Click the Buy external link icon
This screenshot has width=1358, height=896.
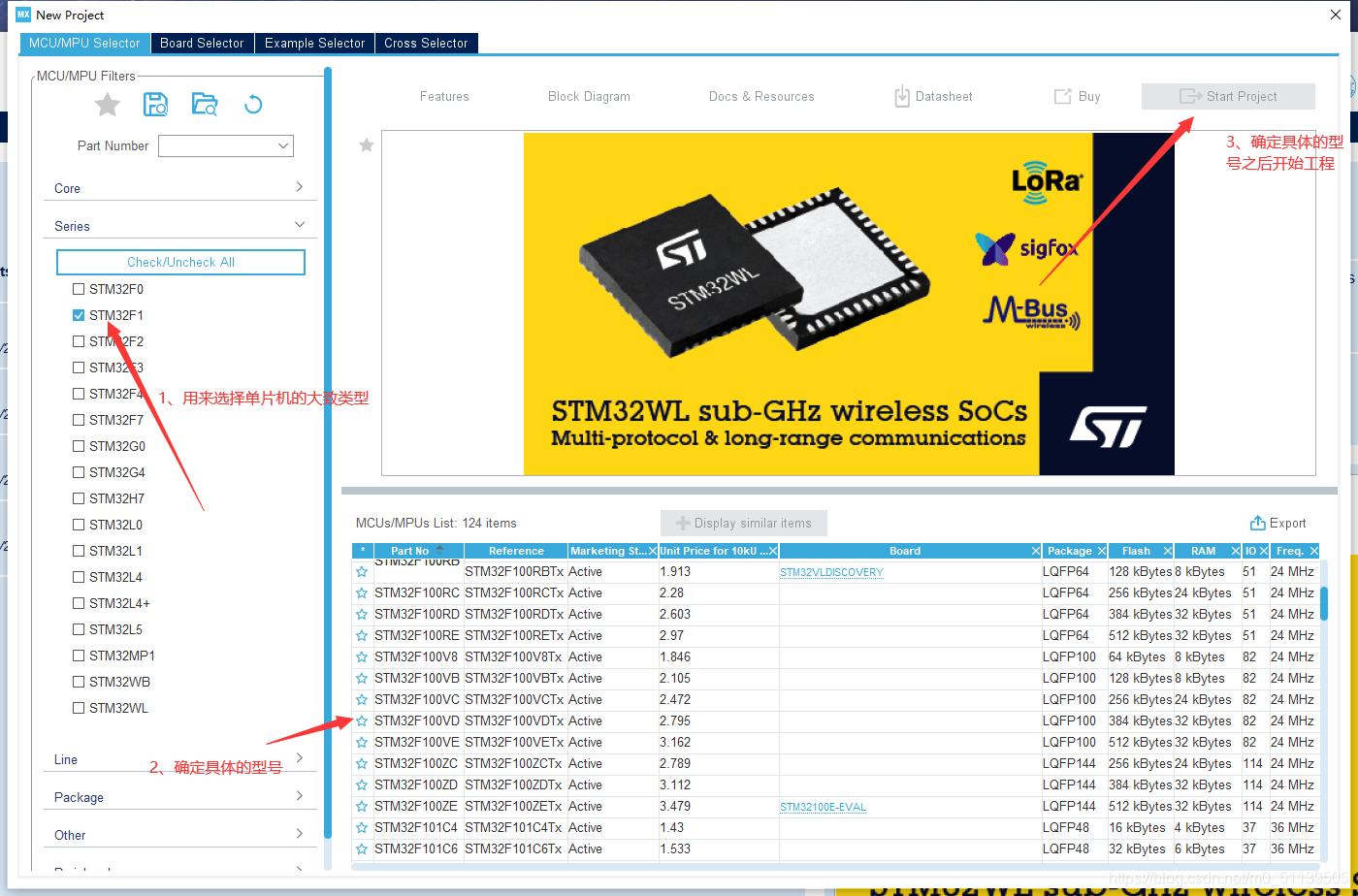point(1063,96)
